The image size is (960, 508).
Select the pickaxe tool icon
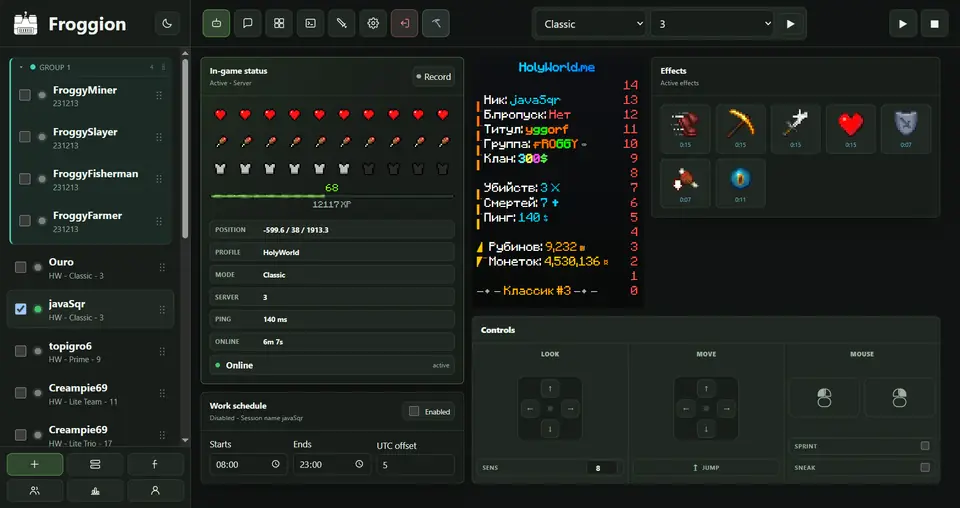pyautogui.click(x=435, y=24)
